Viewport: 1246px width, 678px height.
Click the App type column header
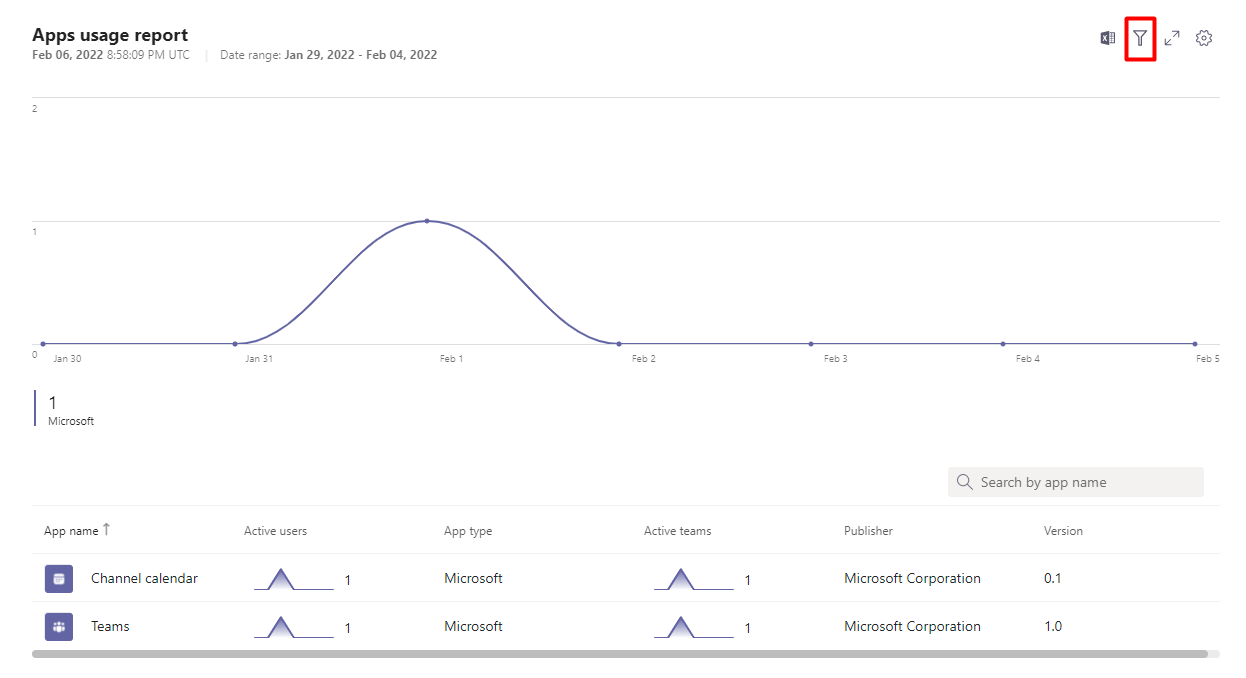coord(468,531)
